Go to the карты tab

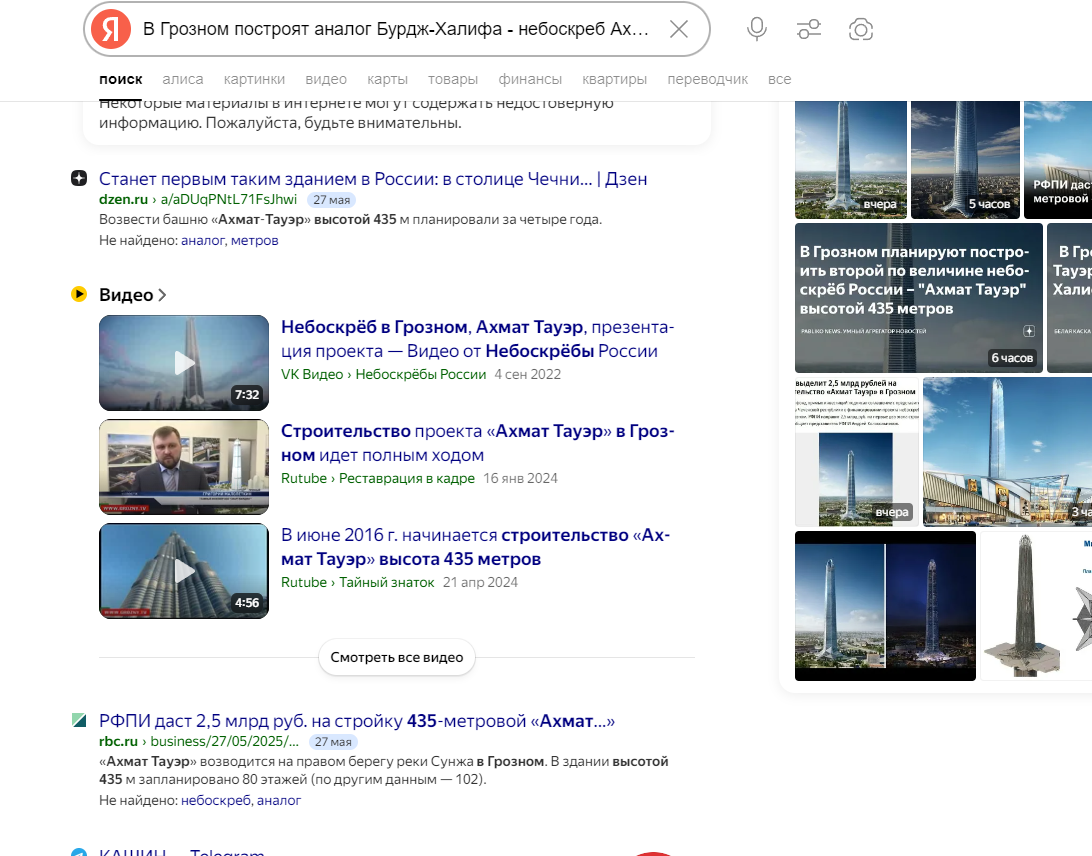coord(387,79)
